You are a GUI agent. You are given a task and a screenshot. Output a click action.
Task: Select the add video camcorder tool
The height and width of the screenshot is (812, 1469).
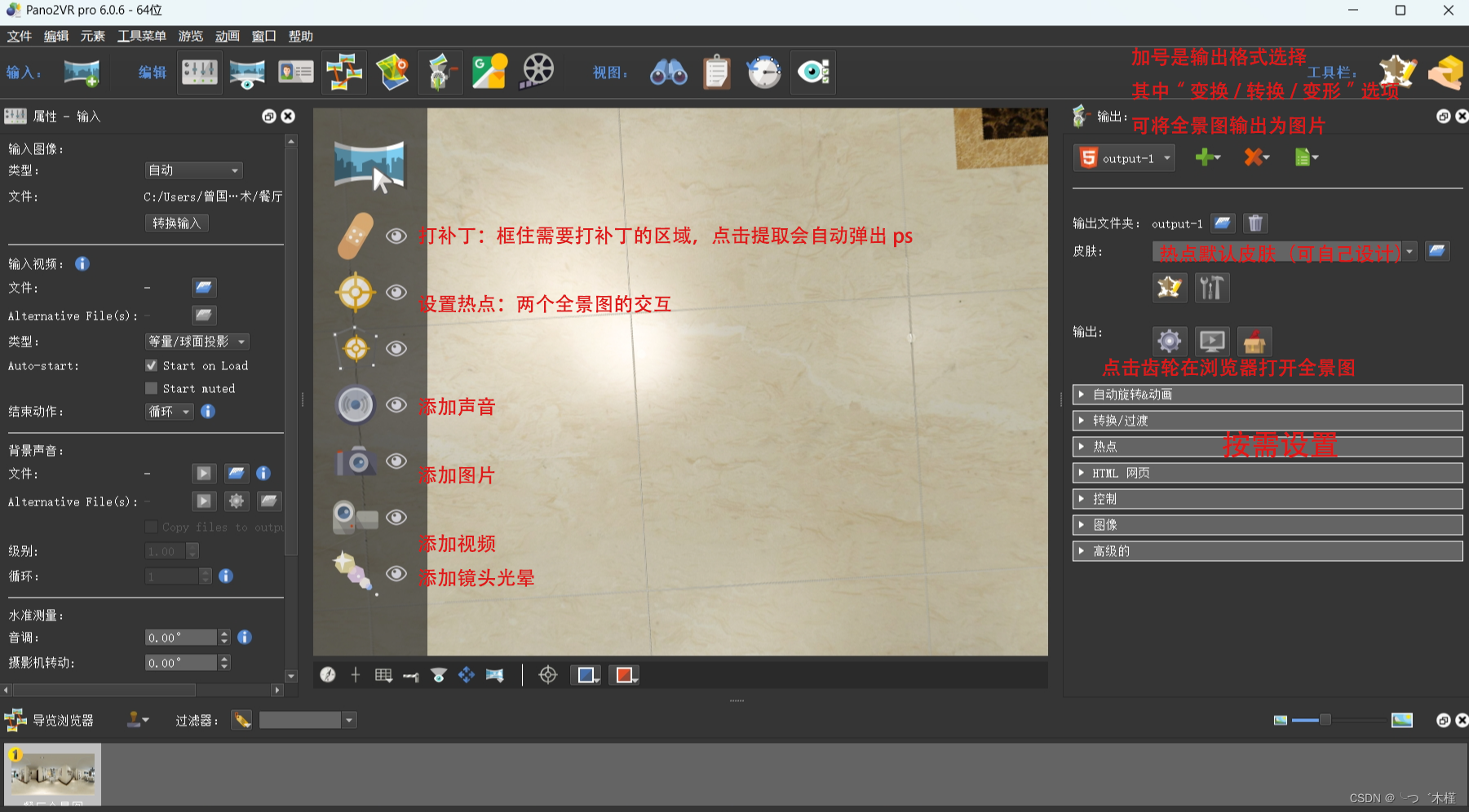coord(356,518)
